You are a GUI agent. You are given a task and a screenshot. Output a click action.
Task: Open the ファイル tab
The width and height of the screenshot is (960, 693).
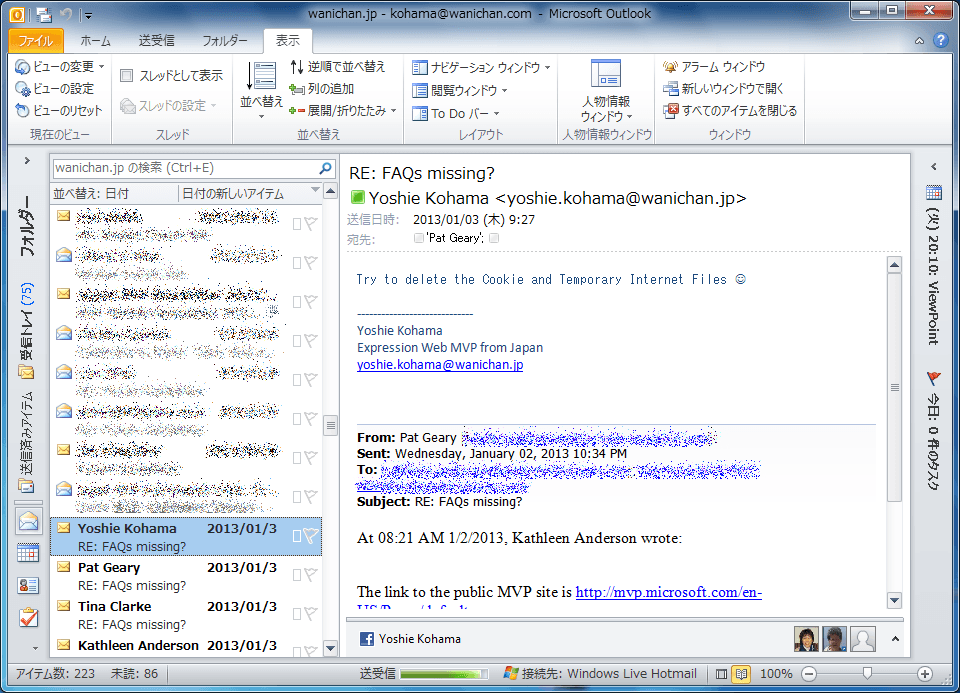click(x=36, y=41)
